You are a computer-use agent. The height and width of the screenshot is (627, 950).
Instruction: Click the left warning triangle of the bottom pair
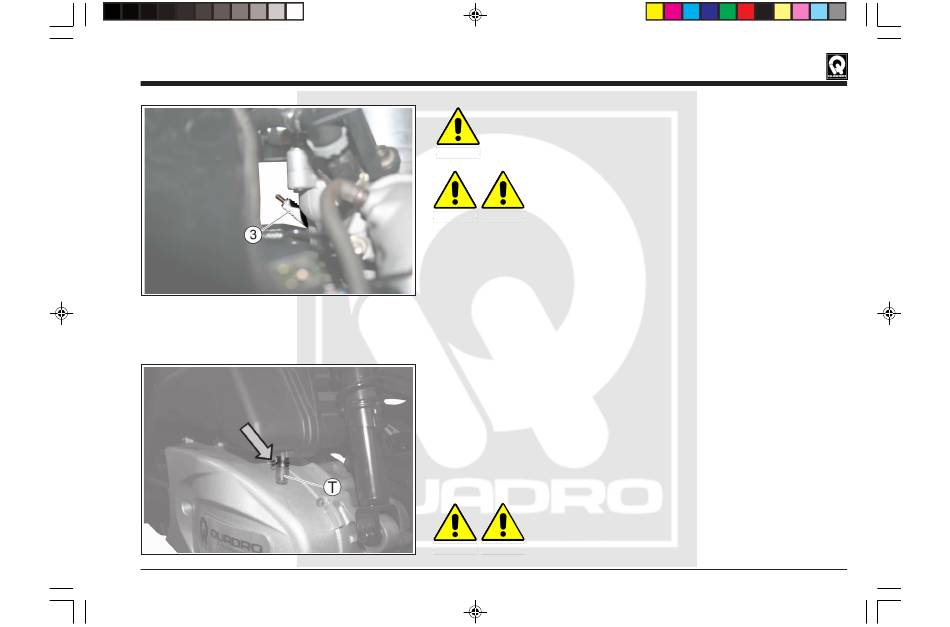point(455,522)
